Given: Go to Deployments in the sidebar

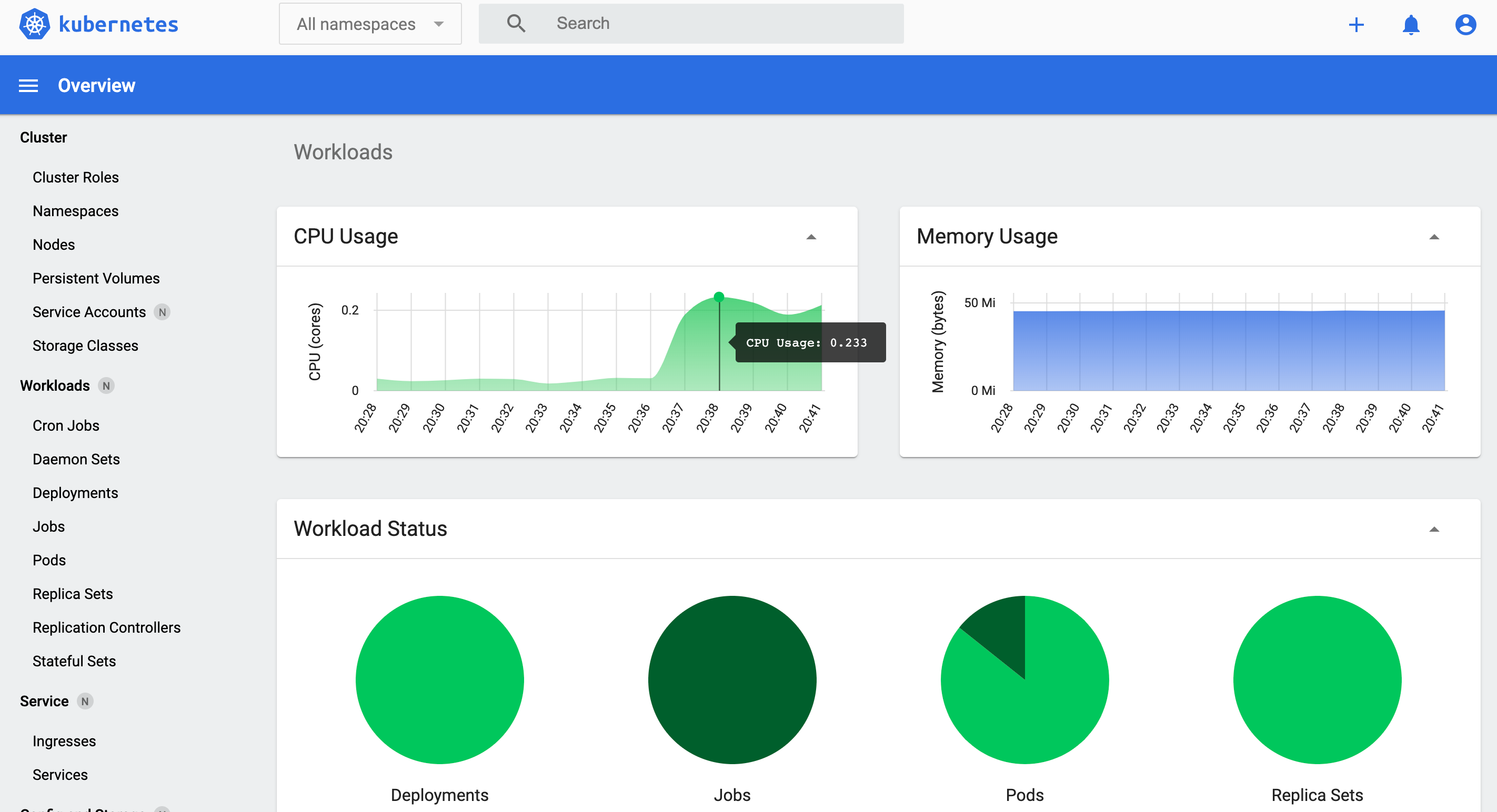Looking at the screenshot, I should tap(75, 493).
